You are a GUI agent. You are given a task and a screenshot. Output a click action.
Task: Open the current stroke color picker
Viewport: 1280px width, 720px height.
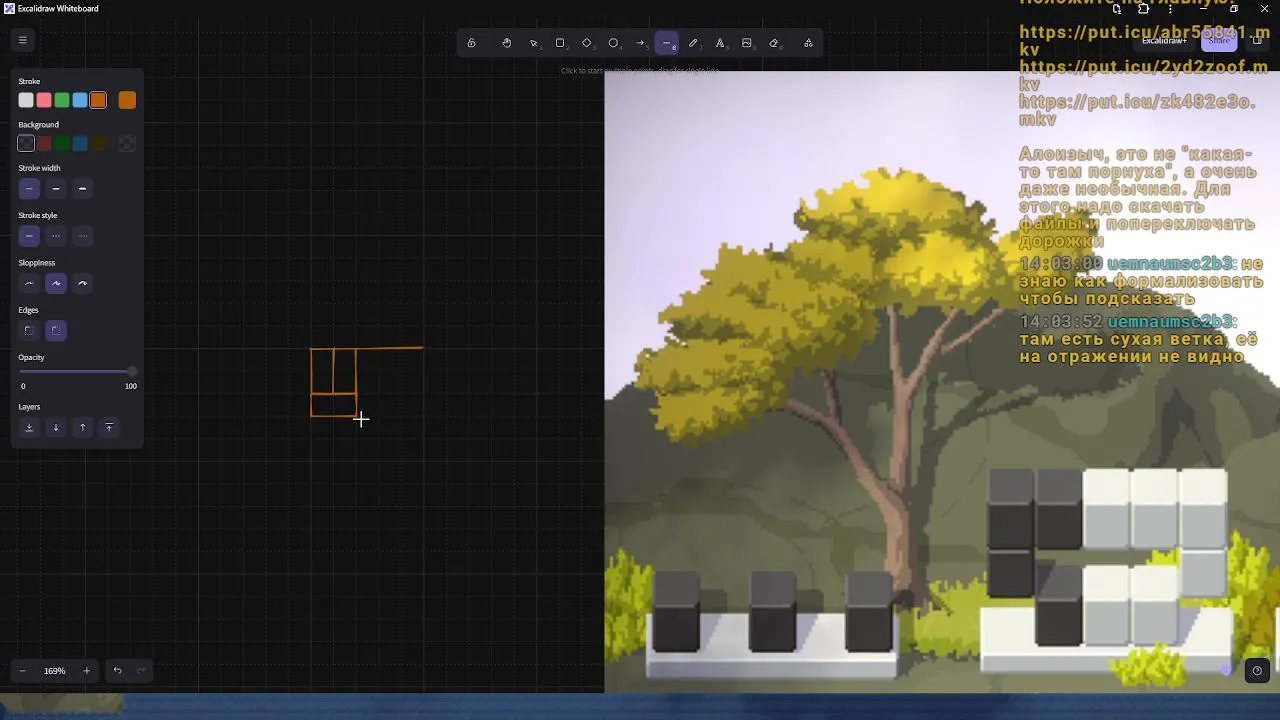click(x=127, y=100)
